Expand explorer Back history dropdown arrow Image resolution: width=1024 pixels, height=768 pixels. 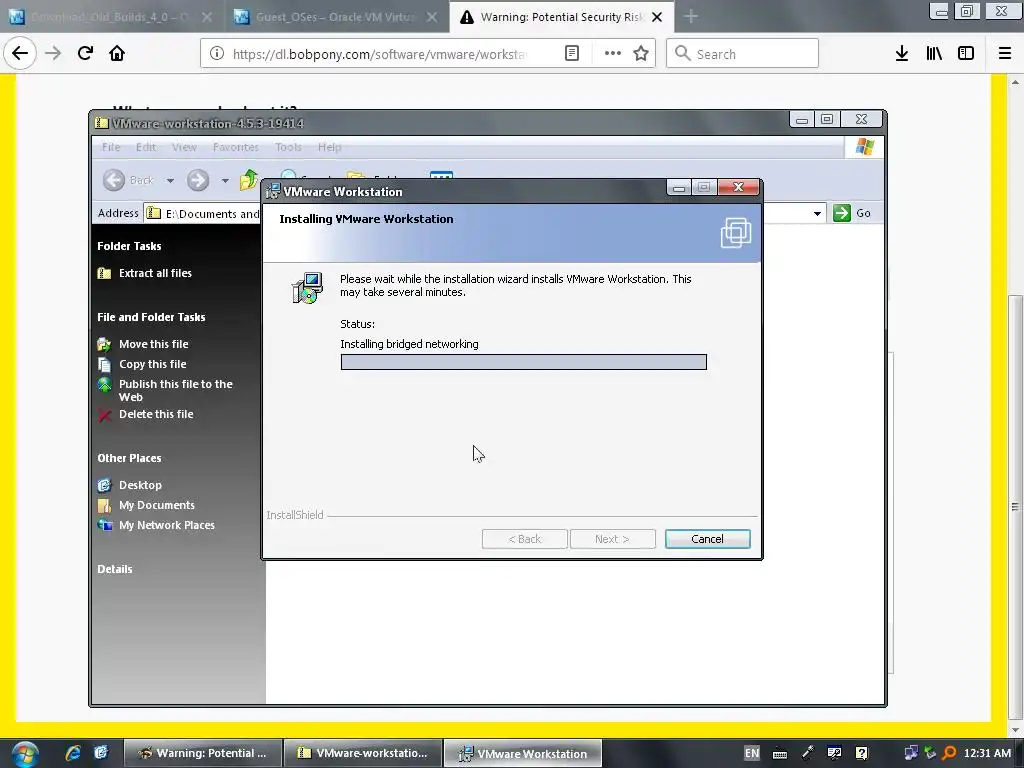tap(170, 180)
